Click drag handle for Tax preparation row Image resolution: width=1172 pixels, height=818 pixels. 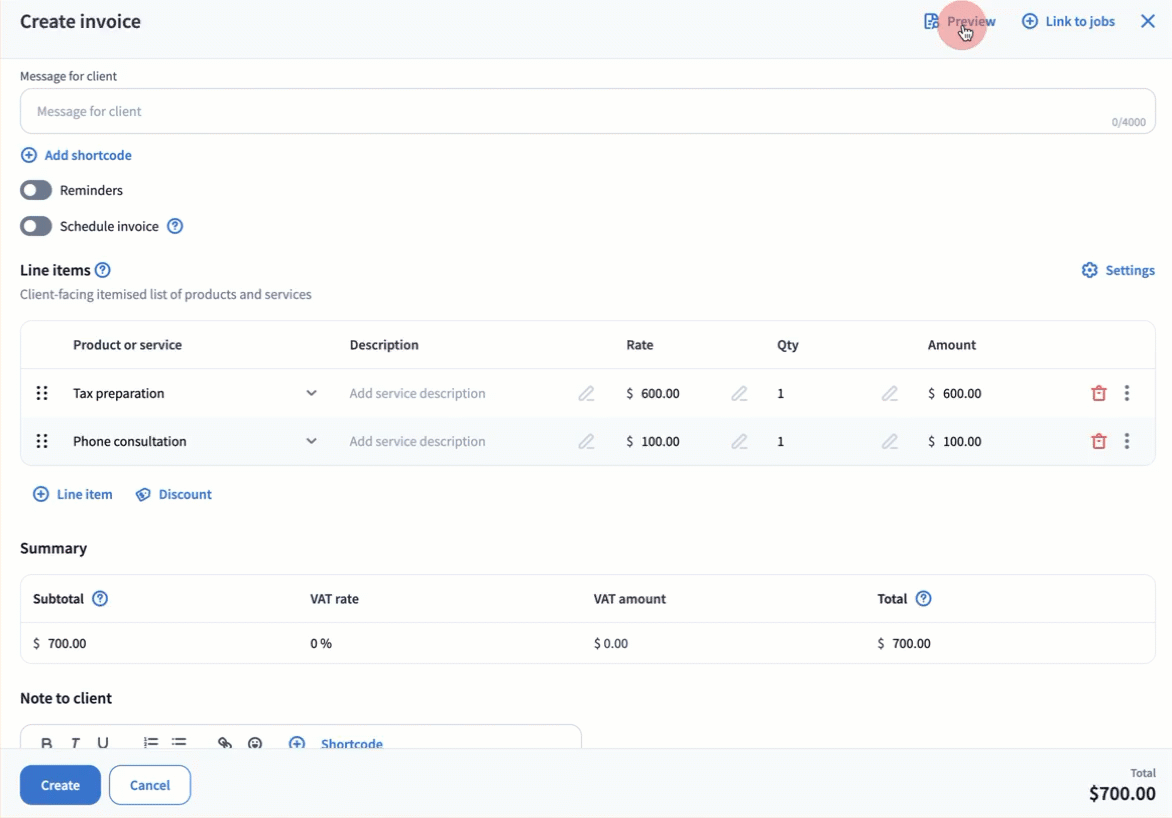coord(42,394)
